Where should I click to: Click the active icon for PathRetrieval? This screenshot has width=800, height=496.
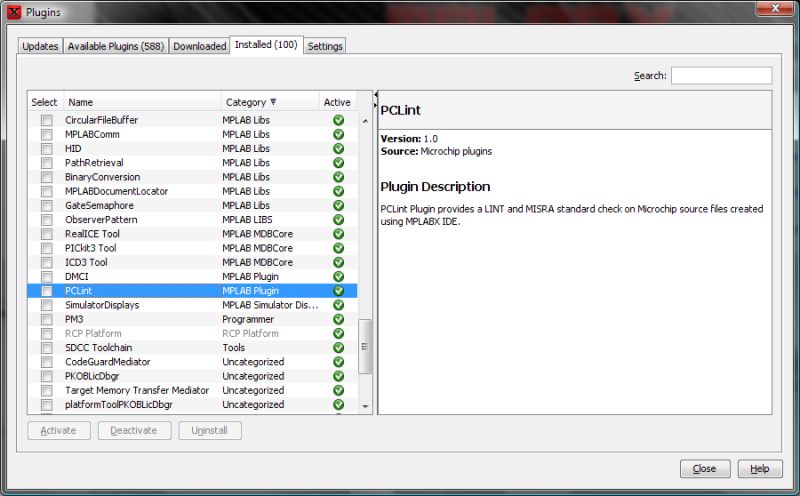(x=338, y=163)
